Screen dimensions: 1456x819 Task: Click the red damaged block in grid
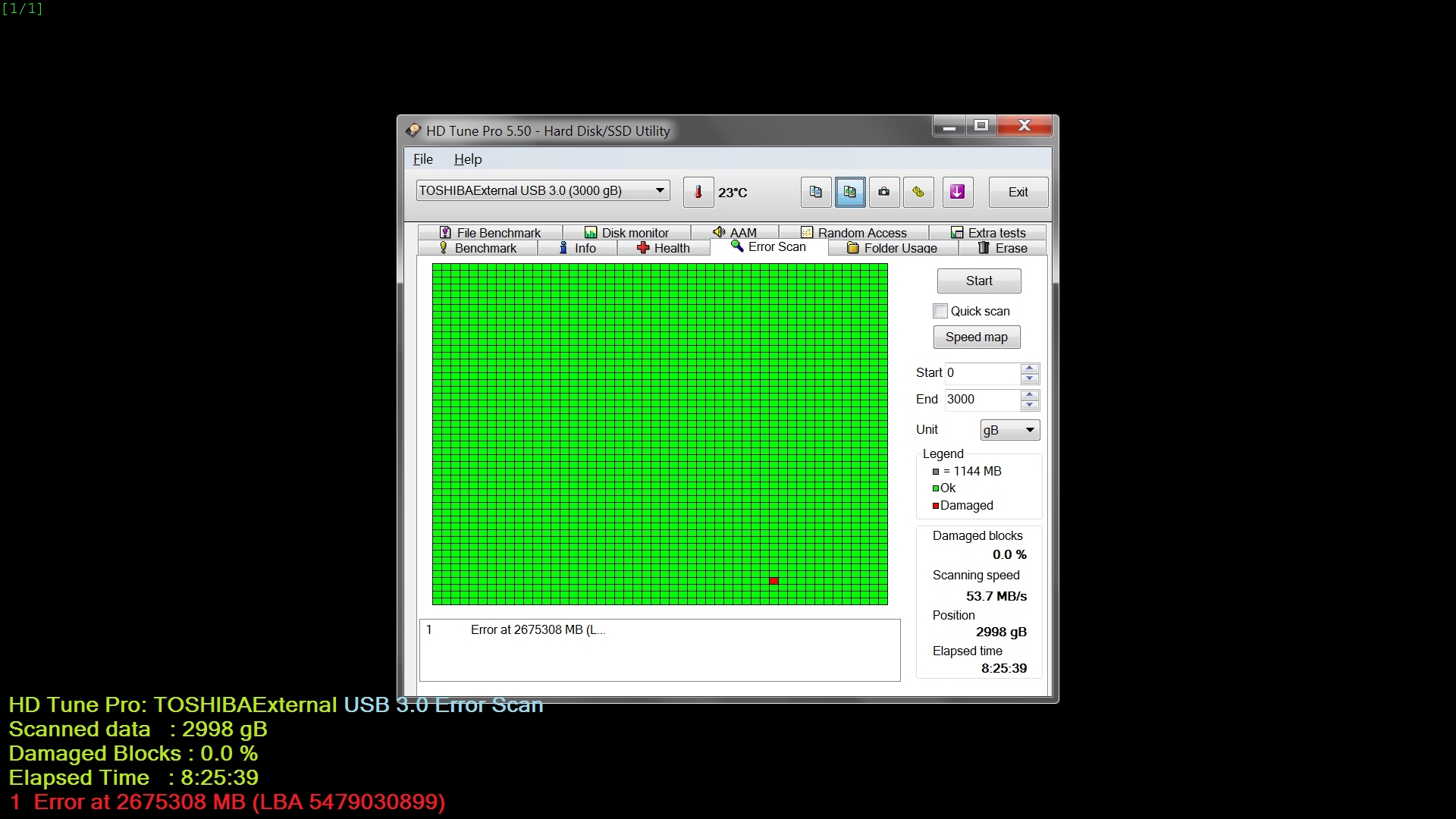coord(773,581)
